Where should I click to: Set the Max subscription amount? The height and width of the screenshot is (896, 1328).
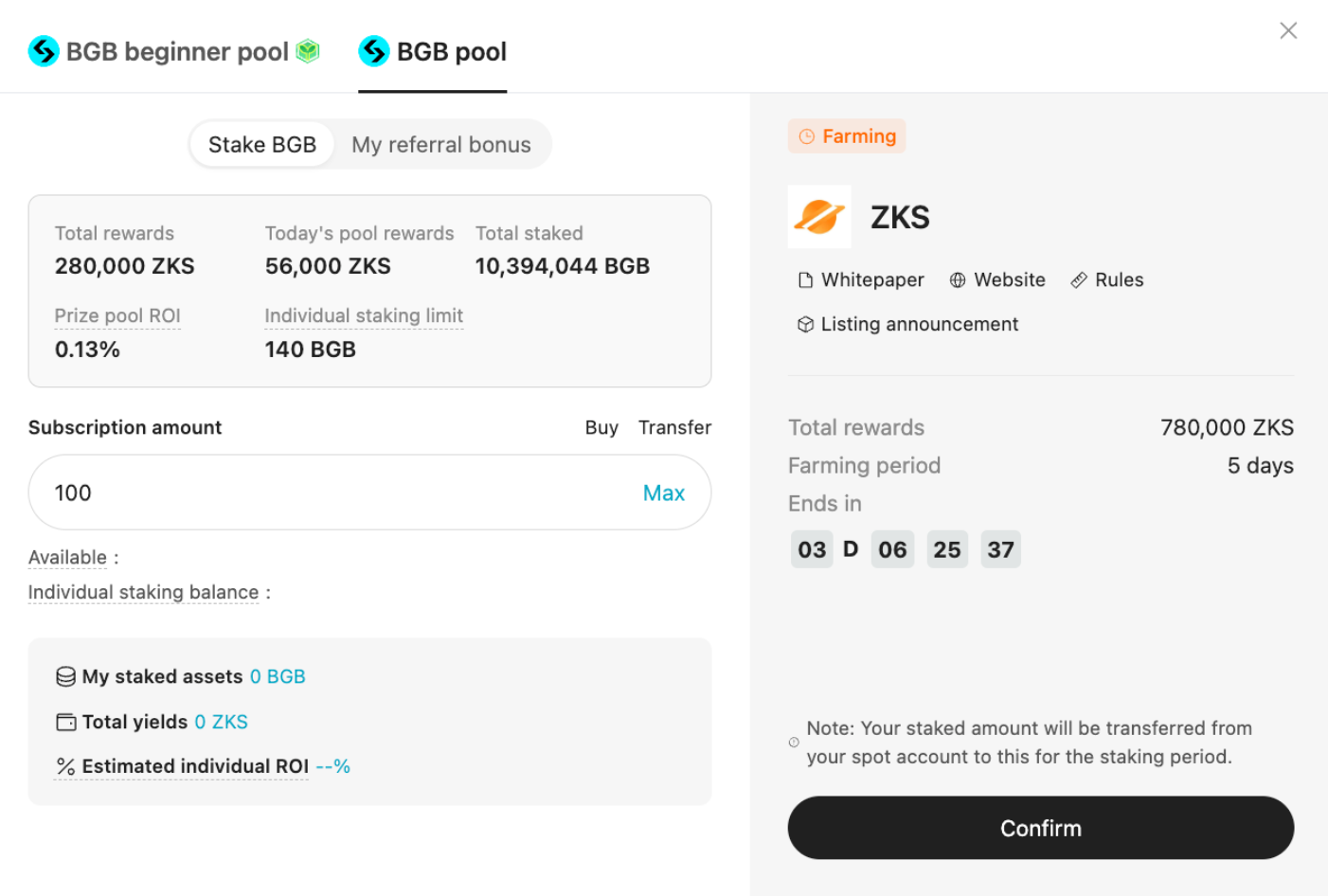point(664,493)
